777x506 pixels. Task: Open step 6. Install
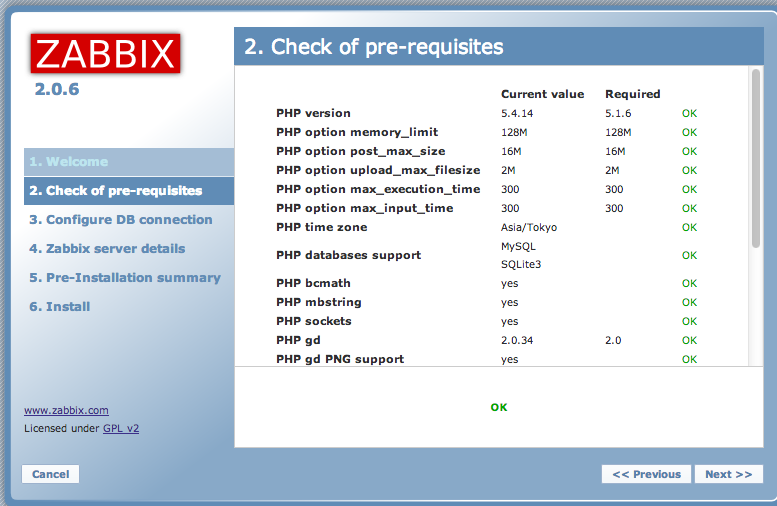pos(59,306)
